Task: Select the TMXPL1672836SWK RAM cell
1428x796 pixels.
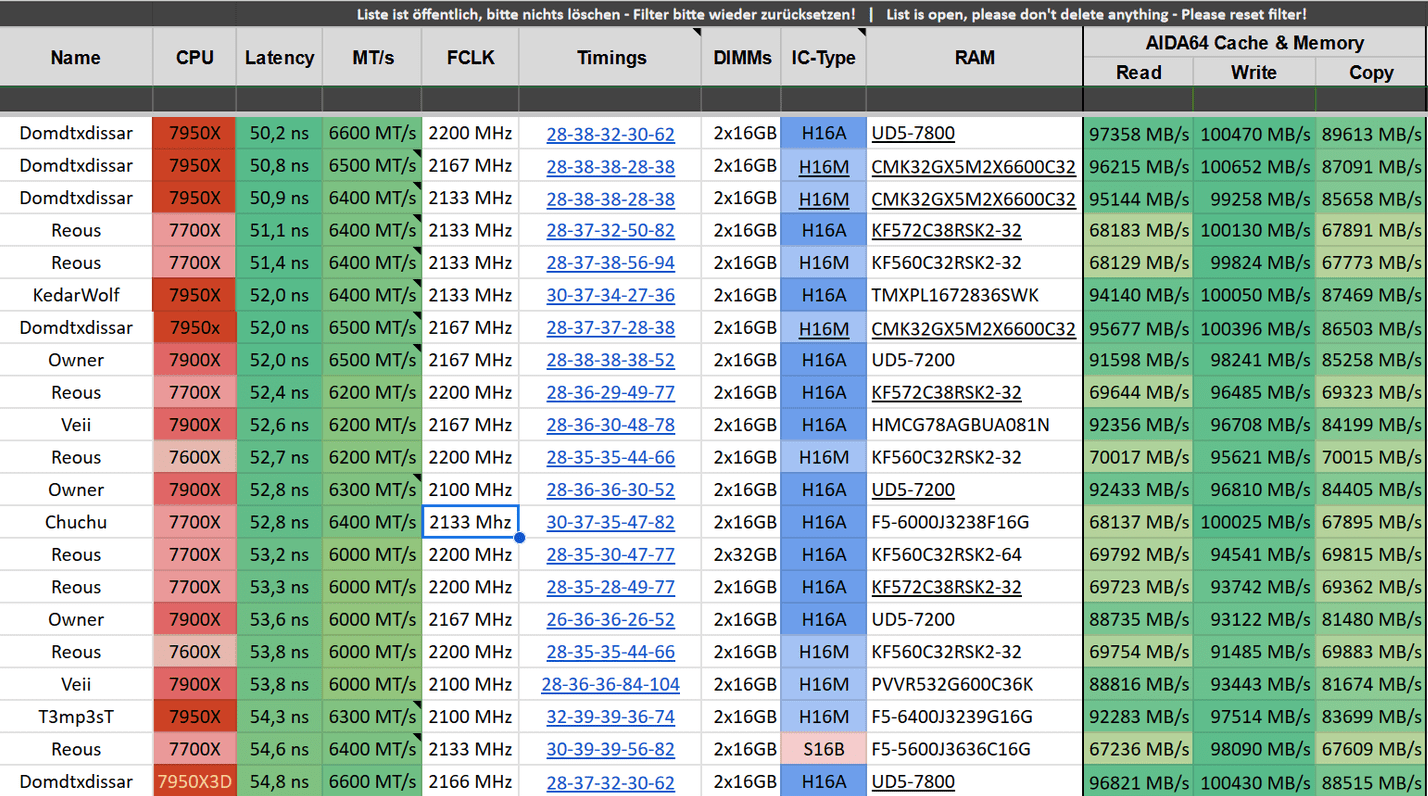Action: pos(974,296)
